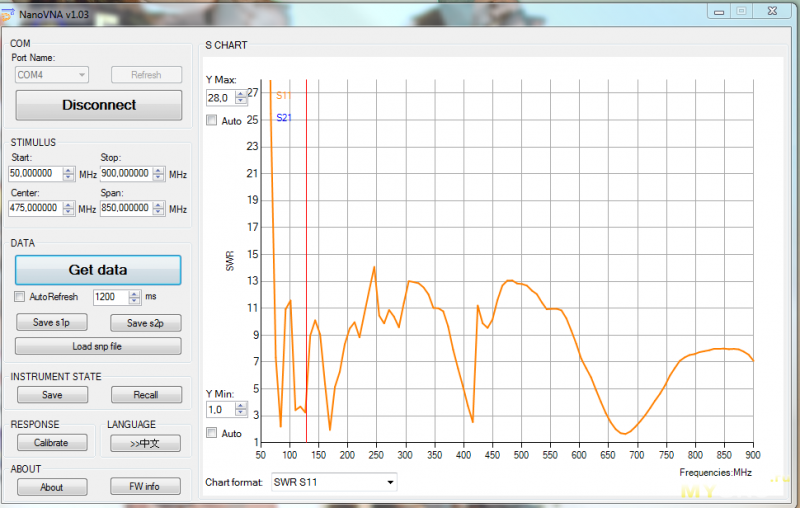This screenshot has height=508, width=800.
Task: Toggle Auto checkbox under Y Min
Action: pyautogui.click(x=211, y=433)
